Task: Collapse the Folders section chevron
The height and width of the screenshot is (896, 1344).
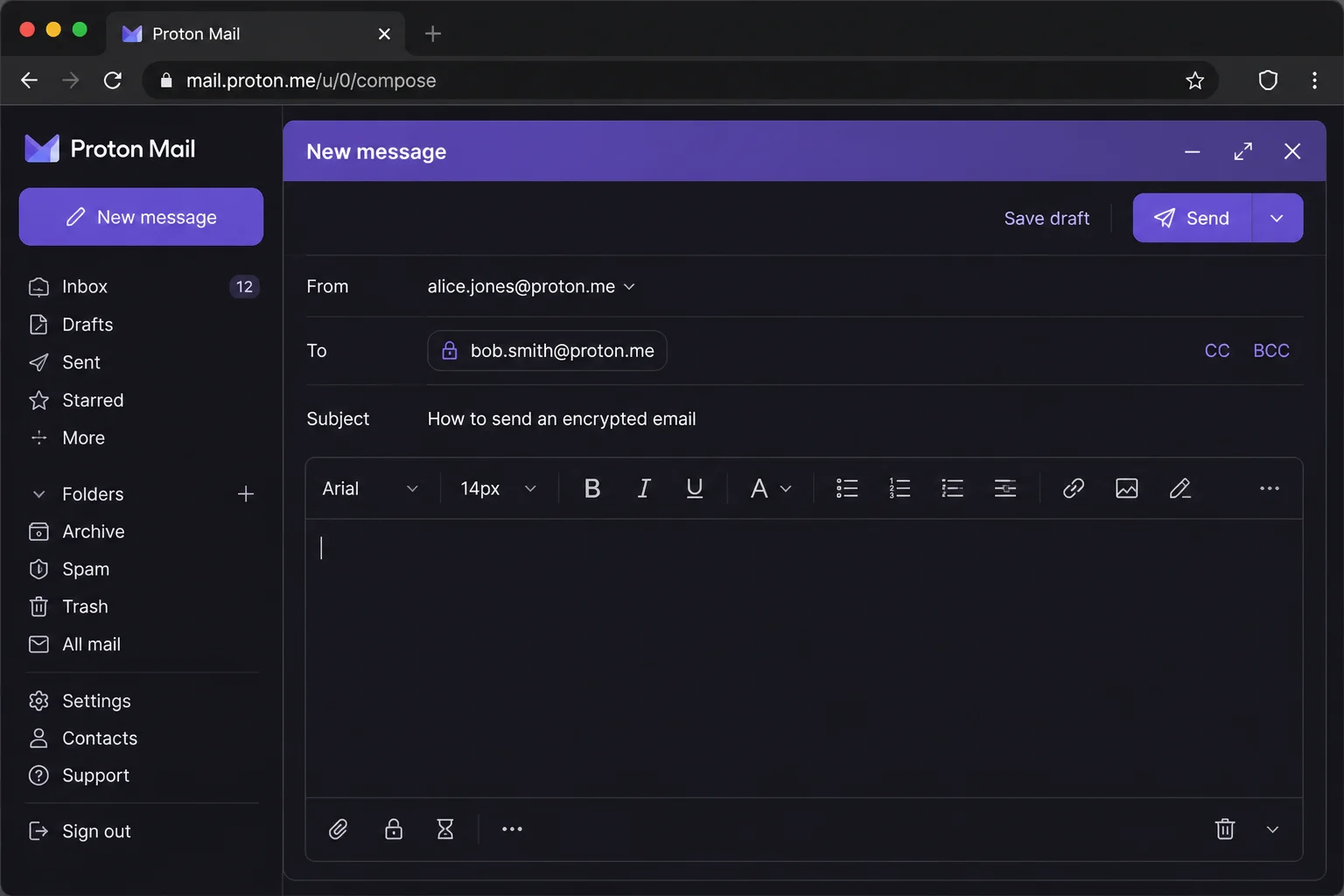Action: (x=38, y=494)
